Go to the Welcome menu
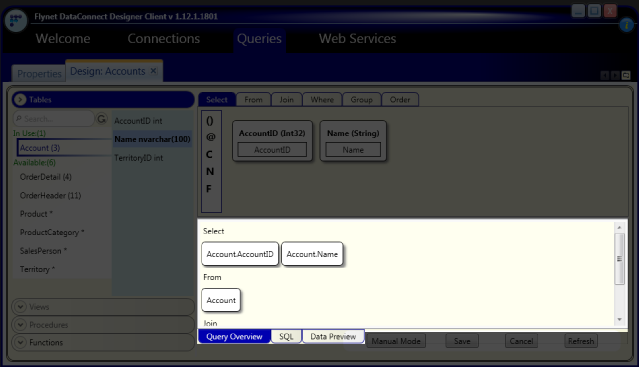The image size is (639, 367). click(x=63, y=39)
